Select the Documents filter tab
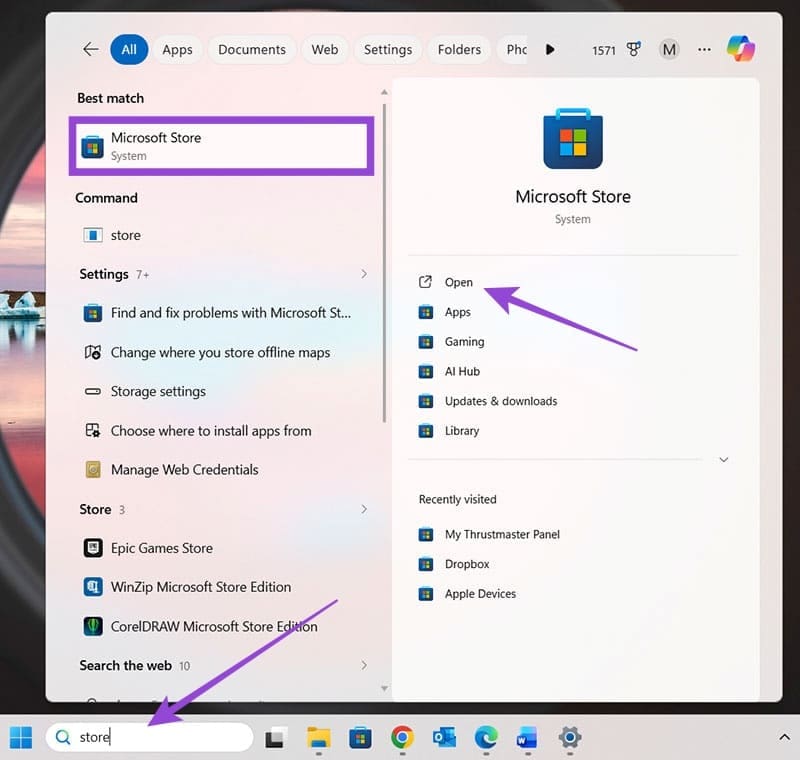The height and width of the screenshot is (760, 800). pos(251,49)
